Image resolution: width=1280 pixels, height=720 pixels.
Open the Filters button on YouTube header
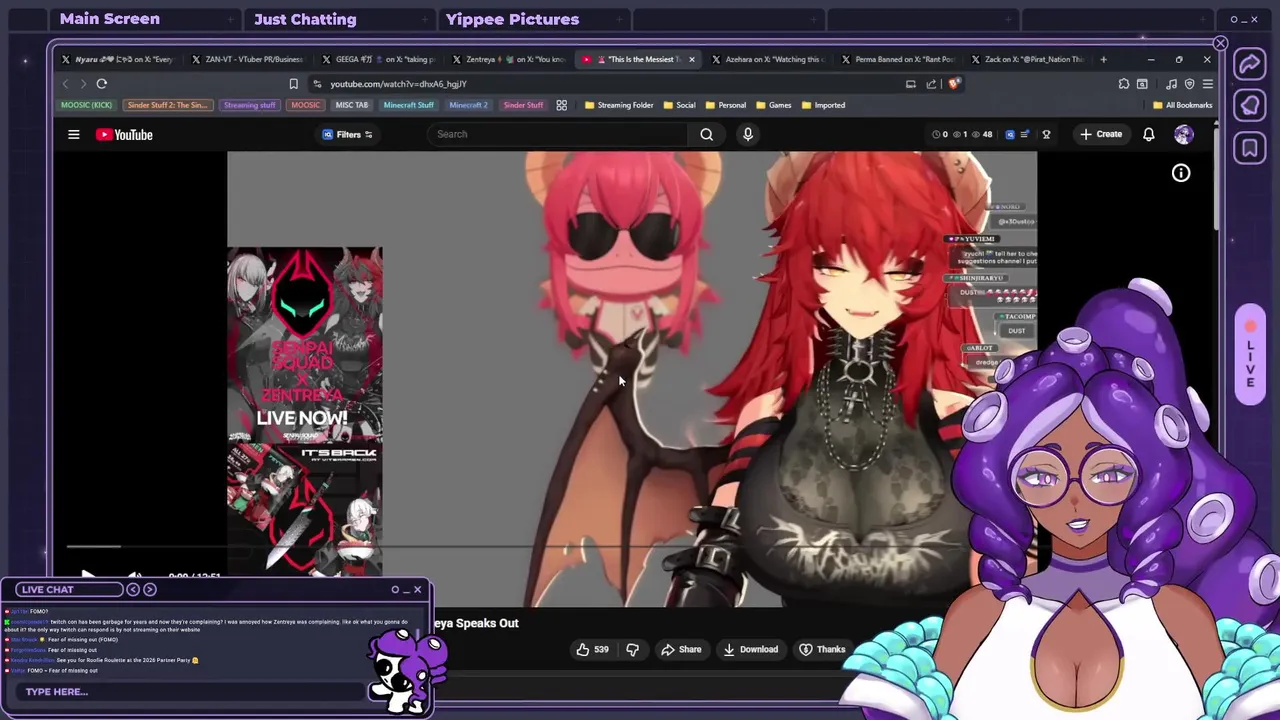348,134
